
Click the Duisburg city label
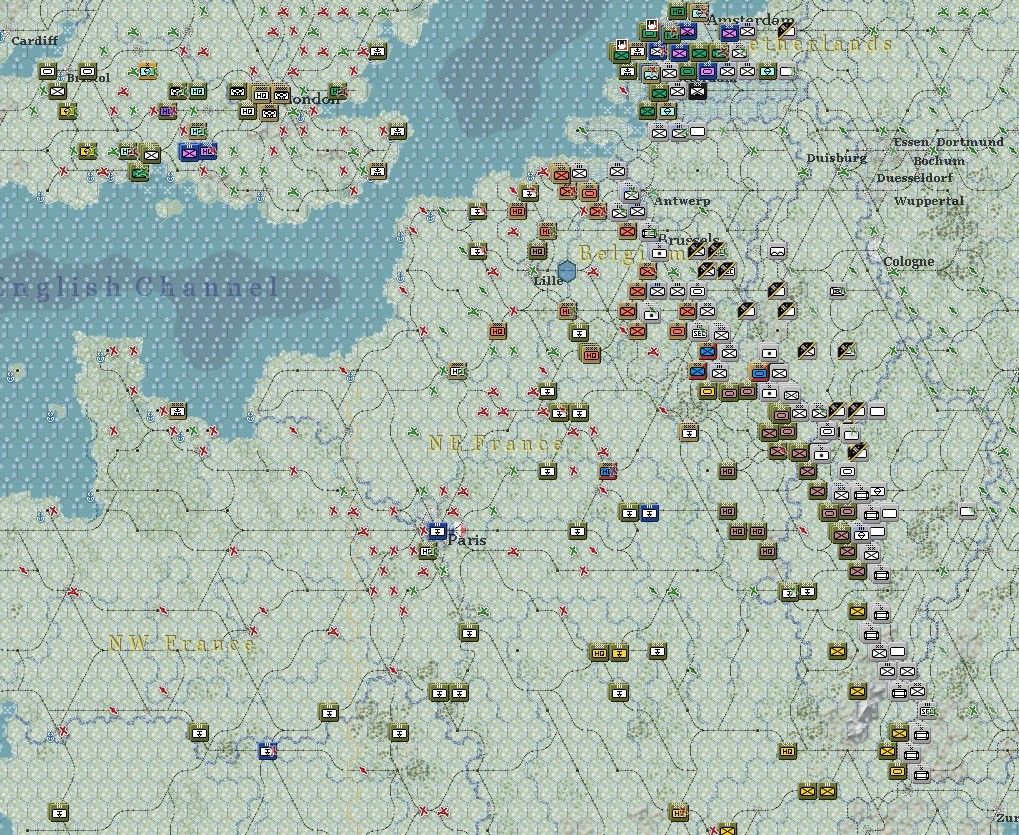coord(836,158)
